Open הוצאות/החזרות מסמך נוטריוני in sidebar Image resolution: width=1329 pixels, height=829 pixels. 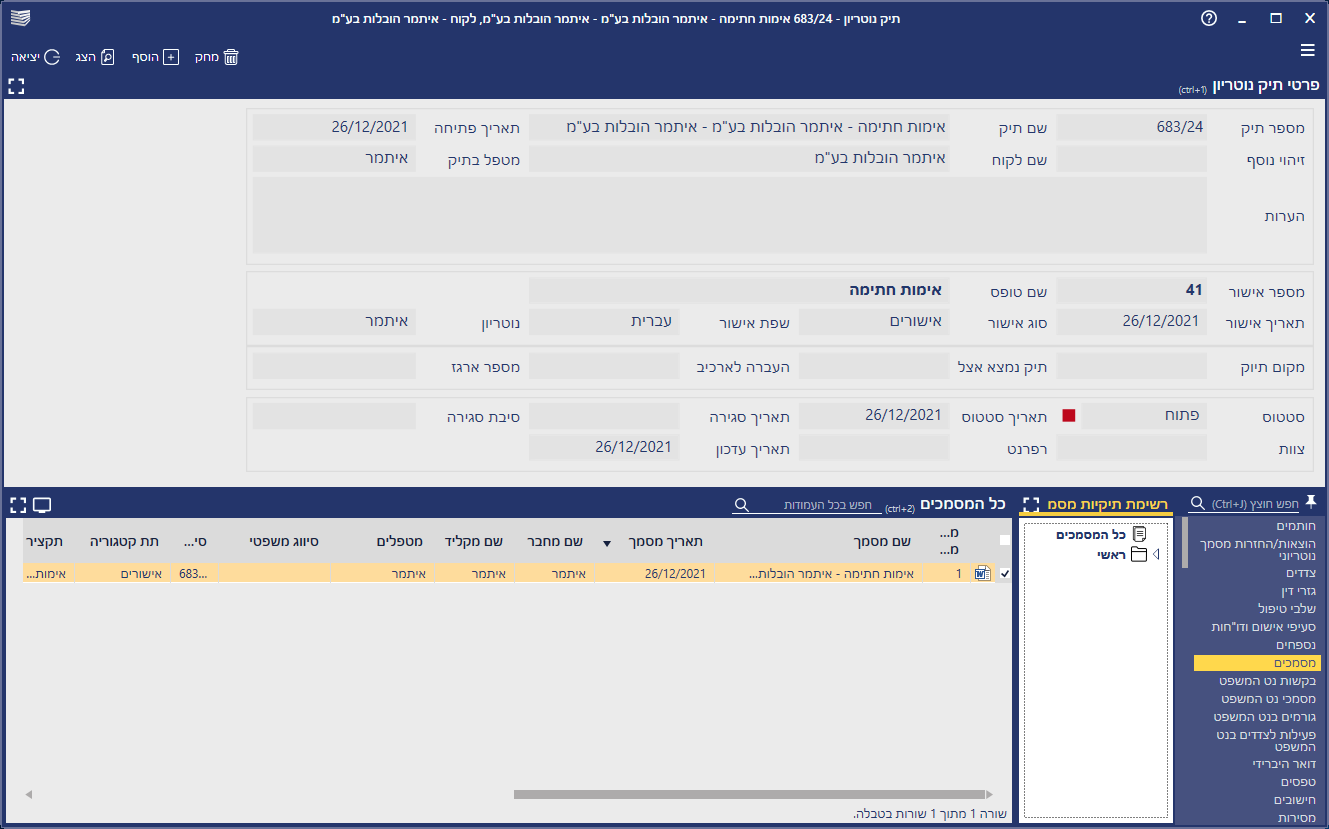[x=1258, y=548]
